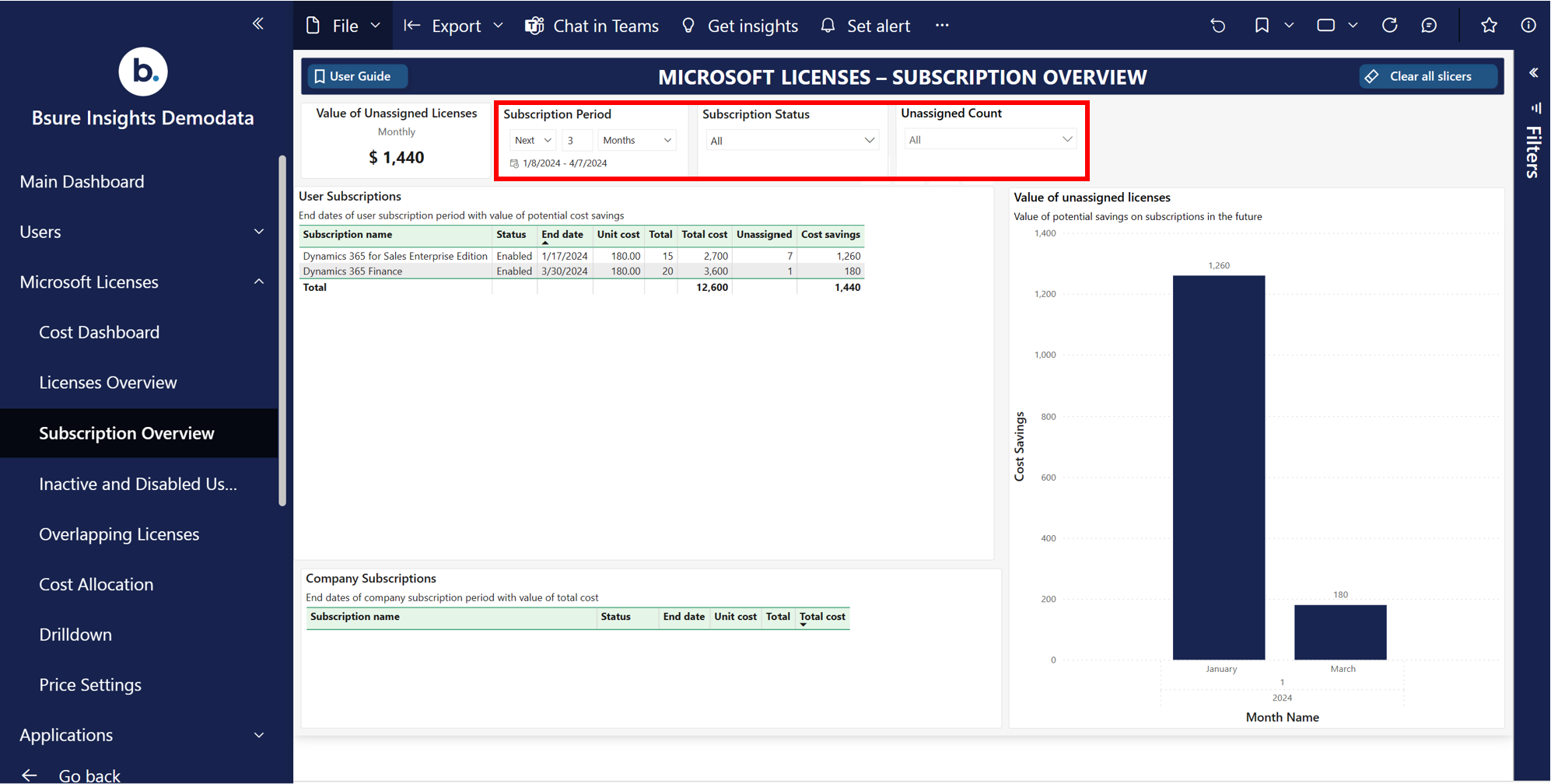Screen dimensions: 1551x784
Task: Click the refresh visuals icon
Action: pos(1389,26)
